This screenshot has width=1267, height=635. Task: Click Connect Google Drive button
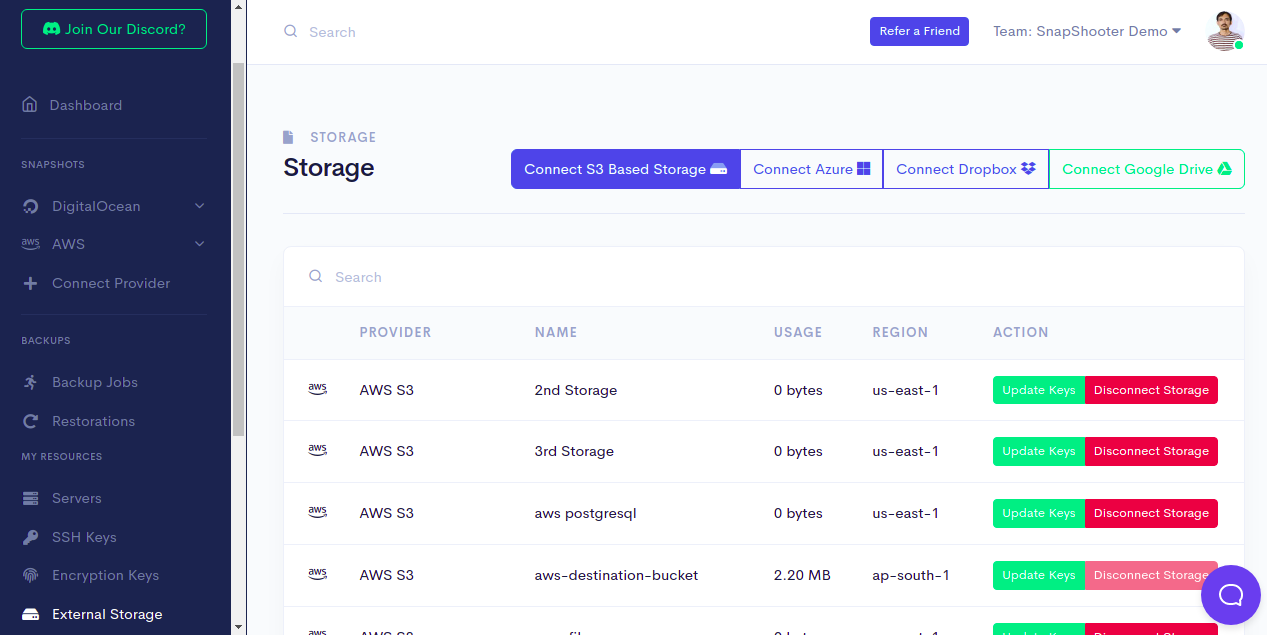click(1146, 169)
